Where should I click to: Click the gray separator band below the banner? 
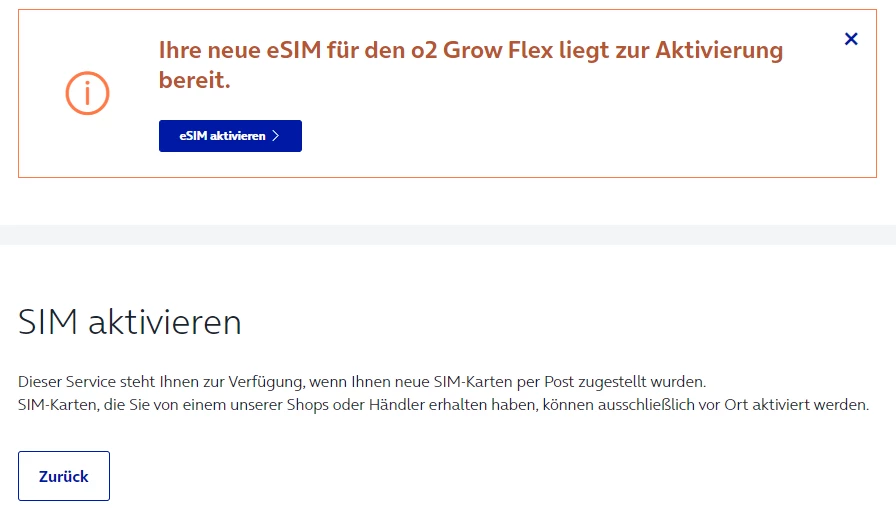[x=448, y=235]
